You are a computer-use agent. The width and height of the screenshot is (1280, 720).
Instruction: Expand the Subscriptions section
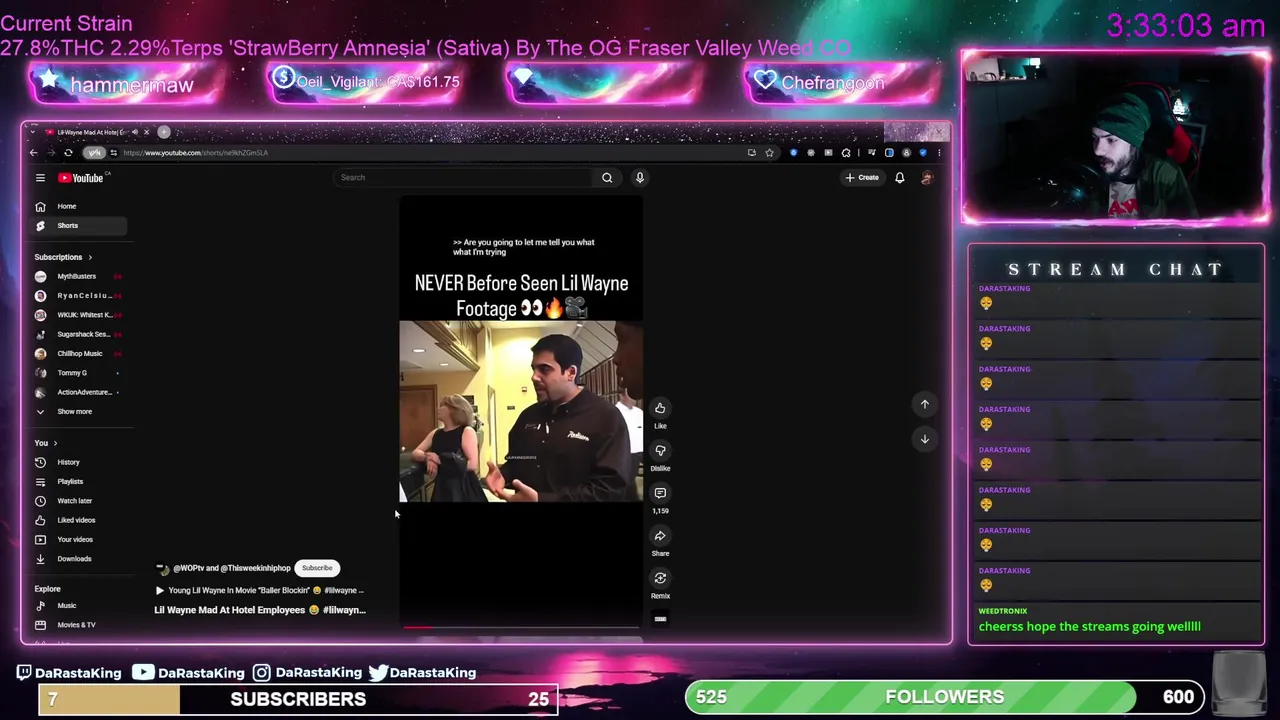point(63,257)
